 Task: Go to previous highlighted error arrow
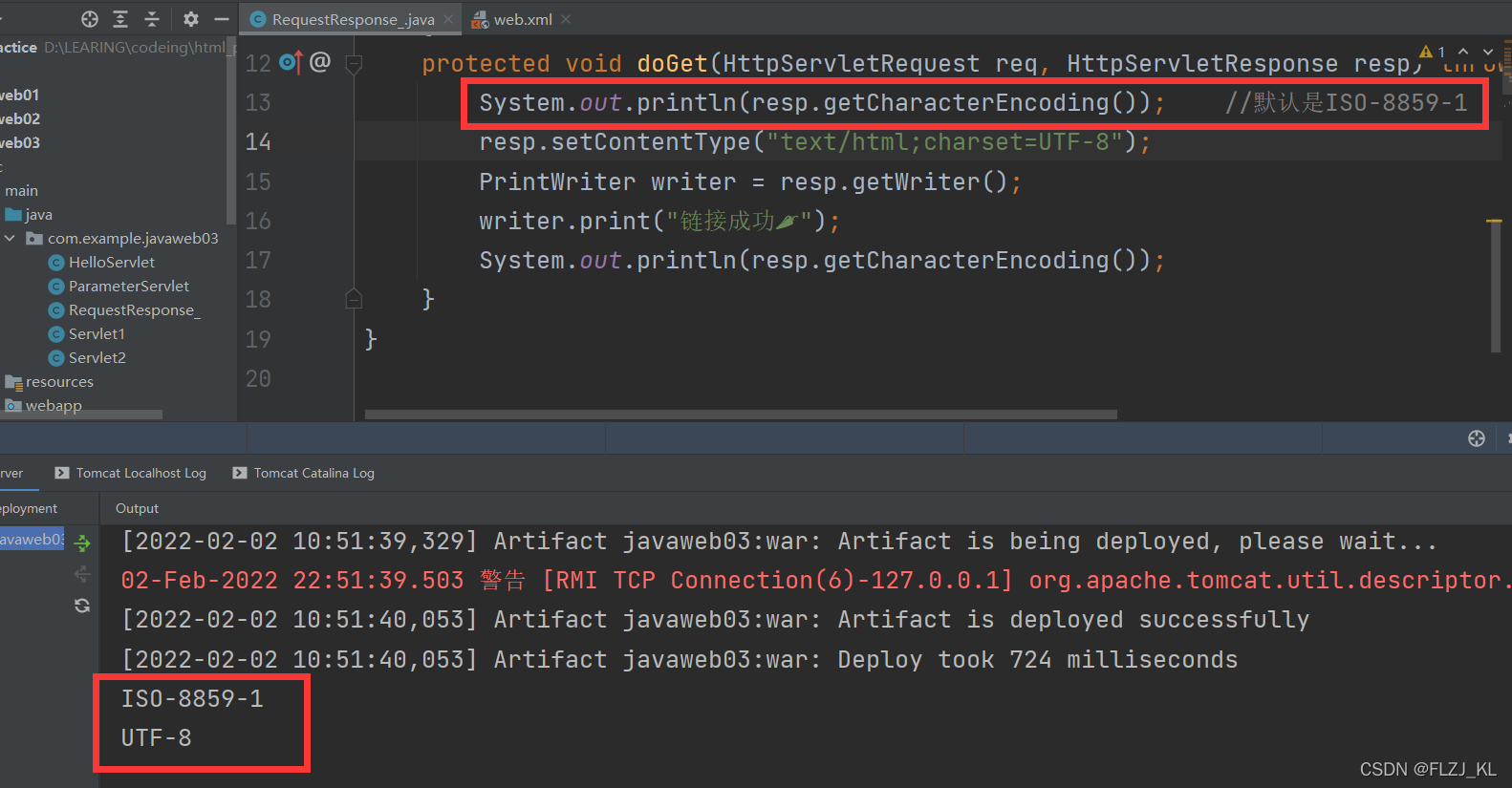(x=1463, y=52)
